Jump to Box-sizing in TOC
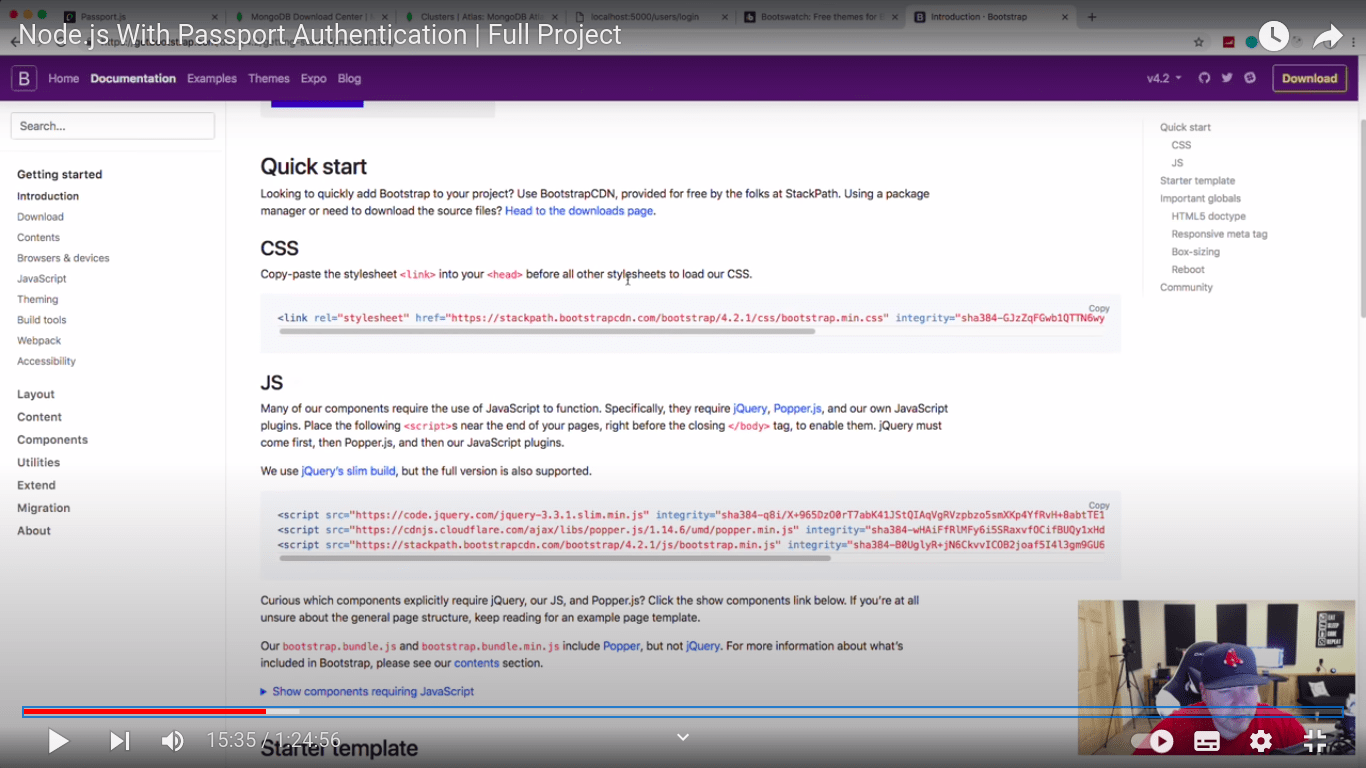The image size is (1366, 768). (1195, 252)
